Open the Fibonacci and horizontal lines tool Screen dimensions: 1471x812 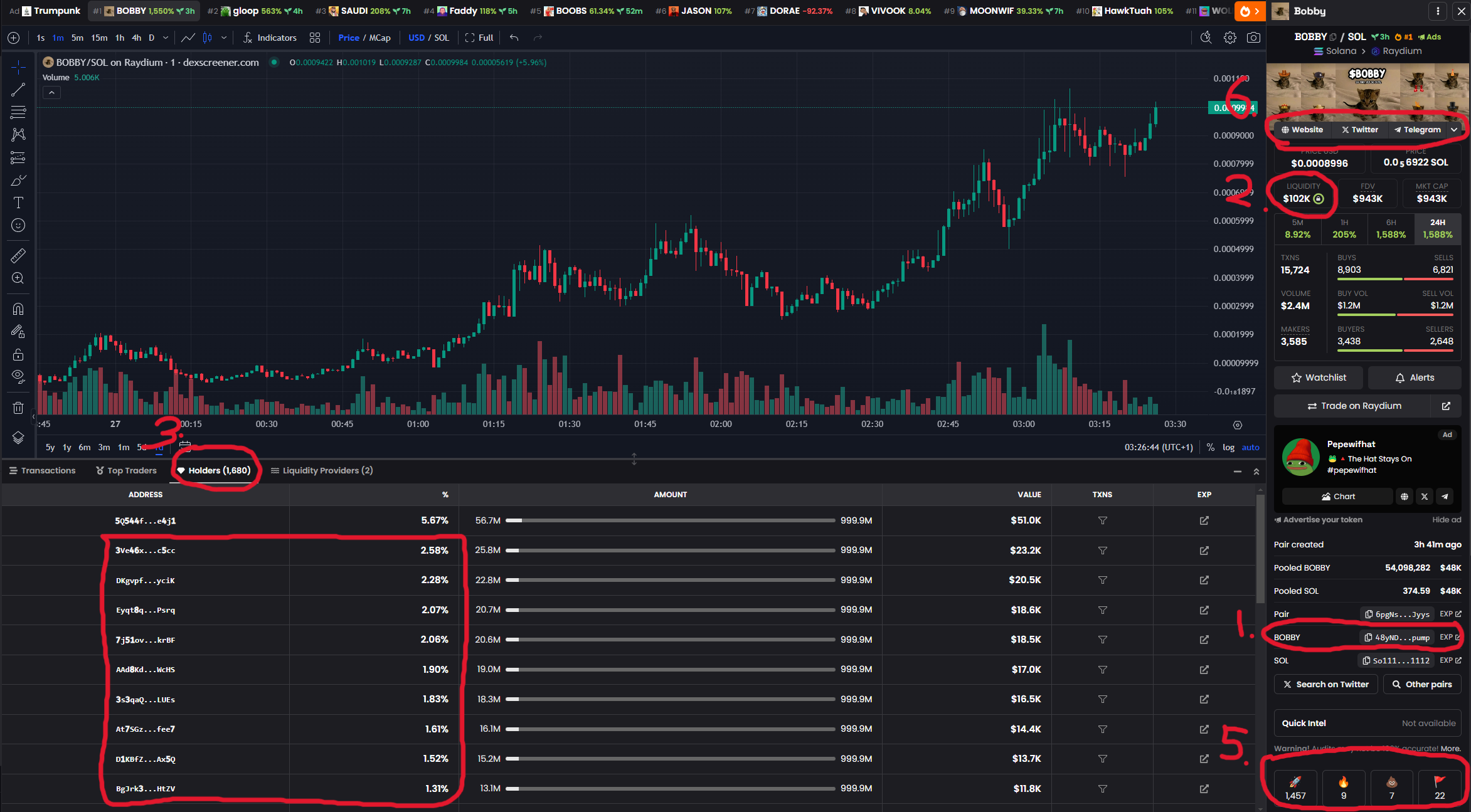coord(18,112)
